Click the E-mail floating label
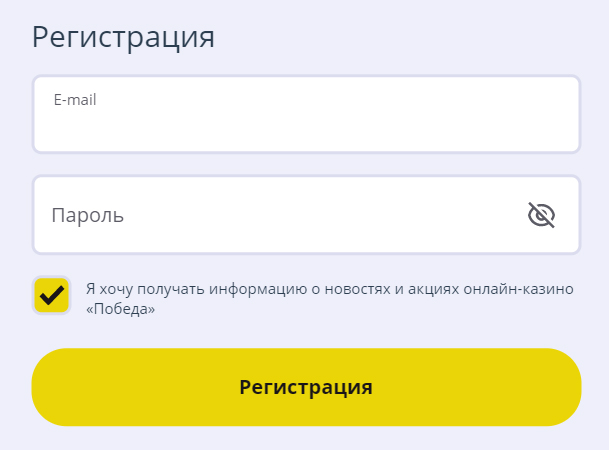609x450 pixels. pos(75,100)
